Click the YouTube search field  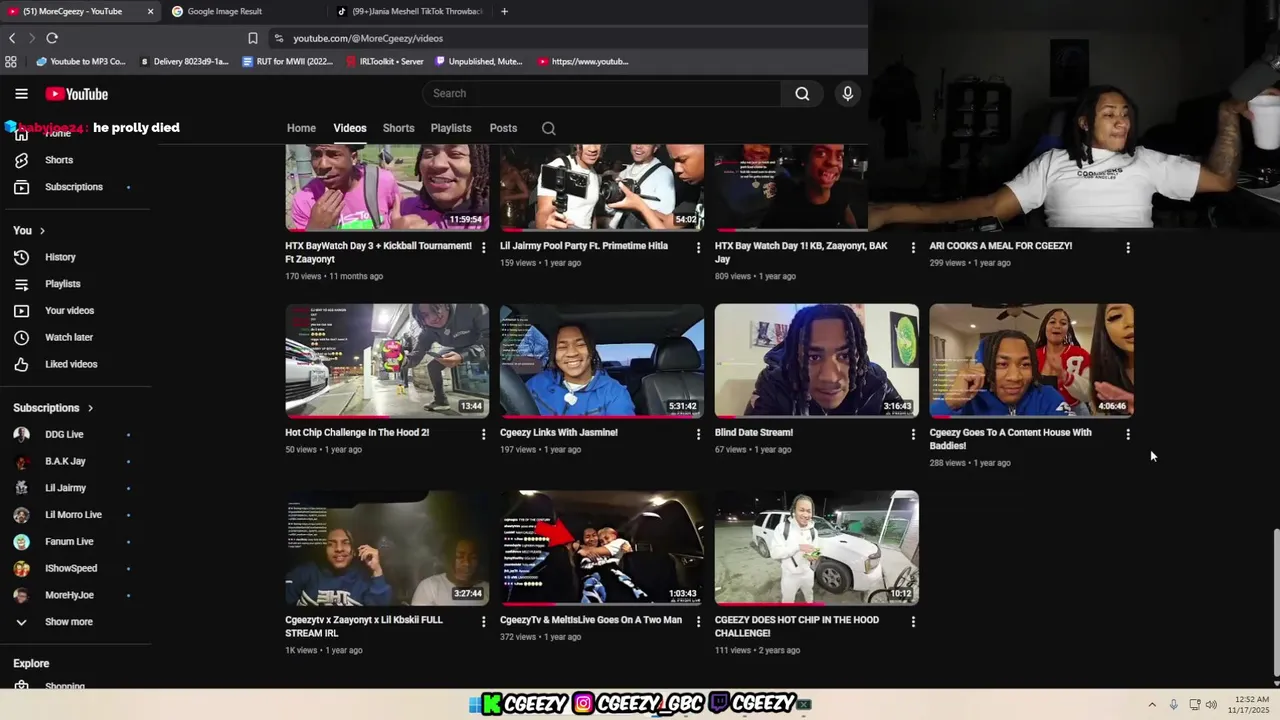602,93
